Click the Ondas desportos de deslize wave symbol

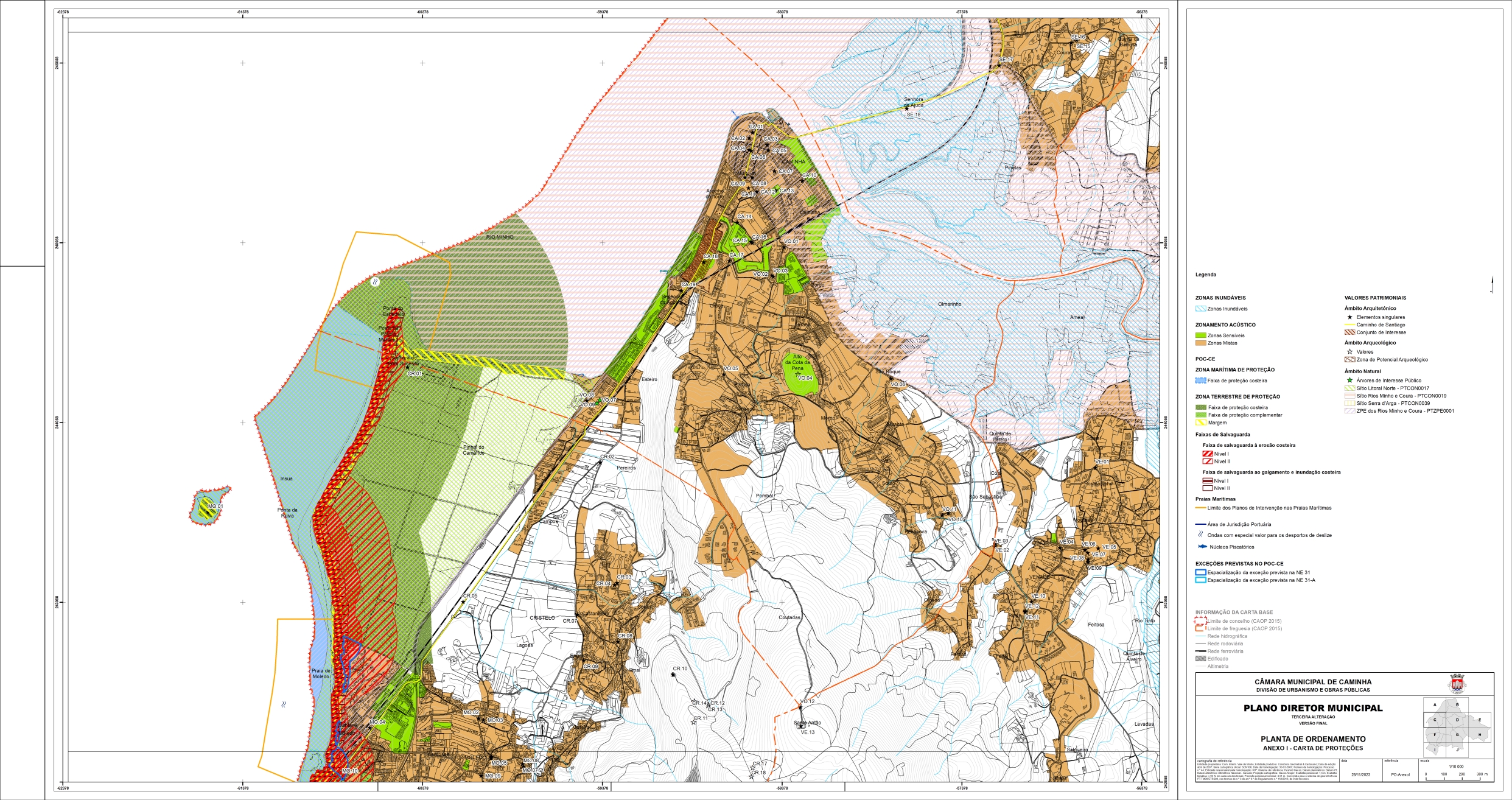click(1201, 535)
